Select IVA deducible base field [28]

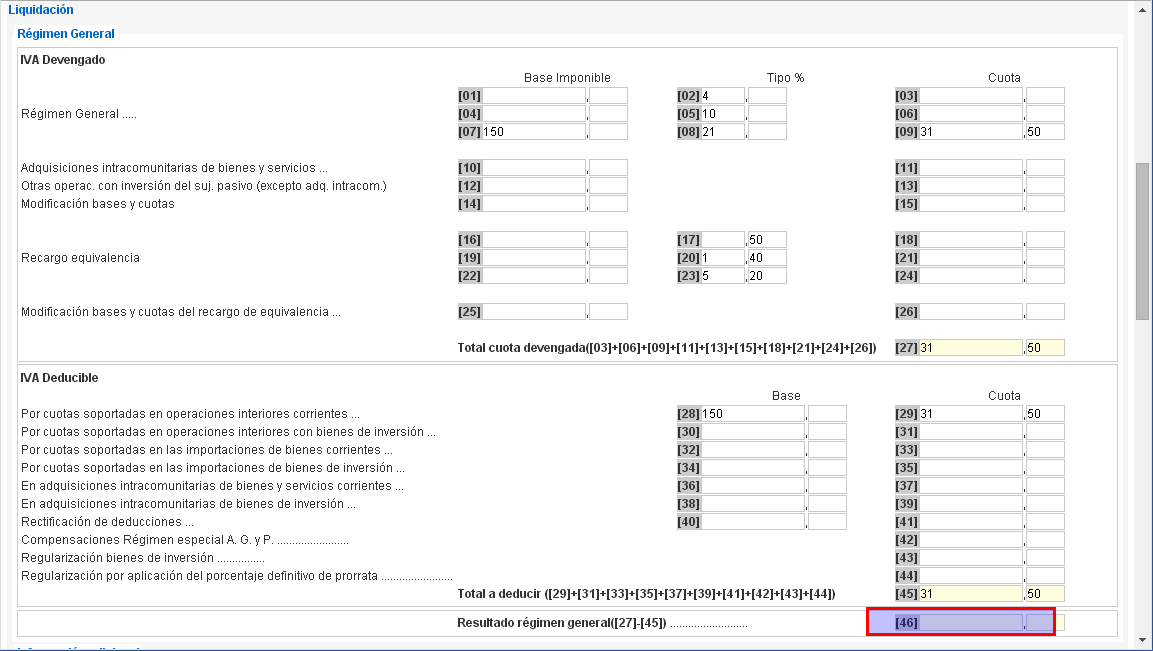[753, 414]
